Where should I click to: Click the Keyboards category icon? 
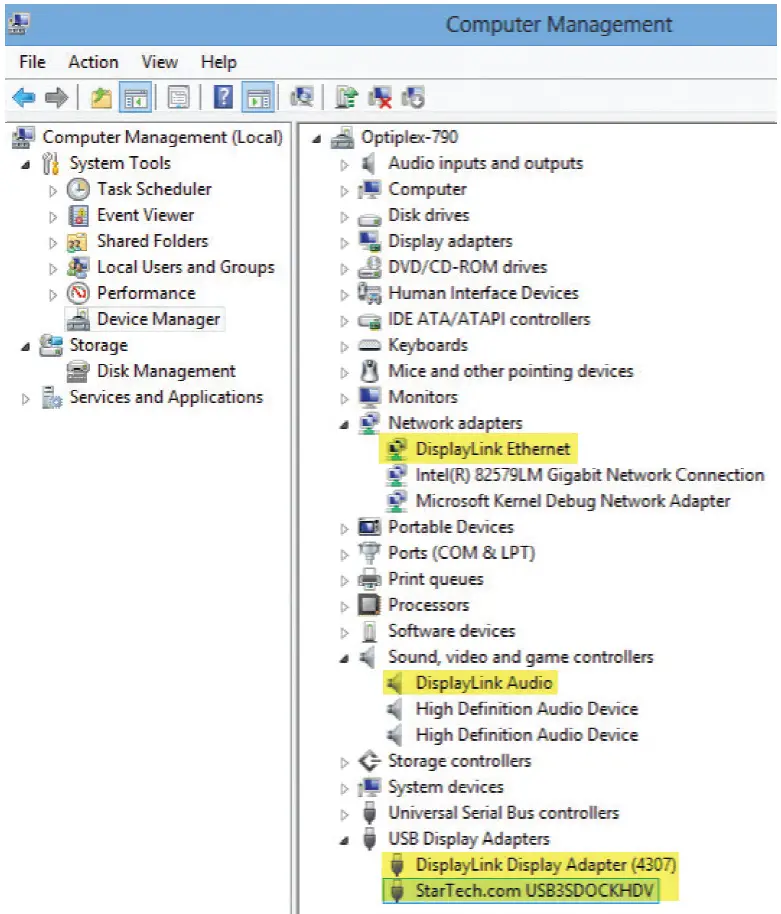[370, 346]
